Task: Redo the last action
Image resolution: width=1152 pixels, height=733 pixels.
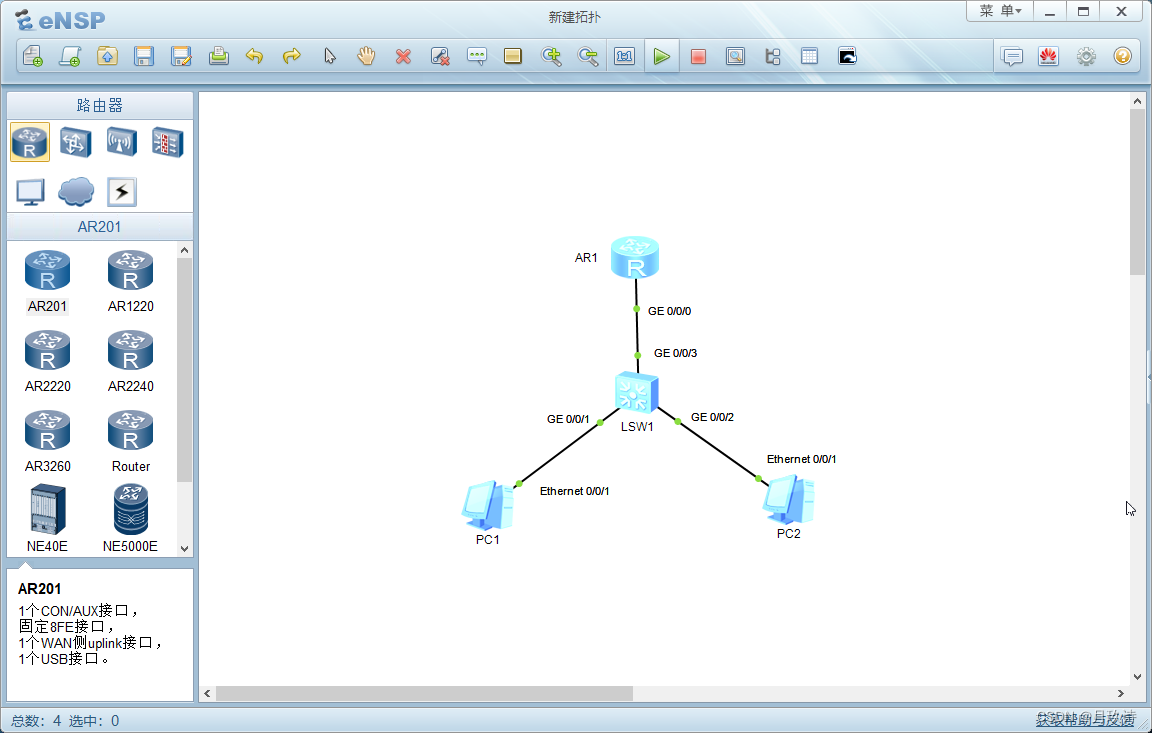Action: pos(292,57)
